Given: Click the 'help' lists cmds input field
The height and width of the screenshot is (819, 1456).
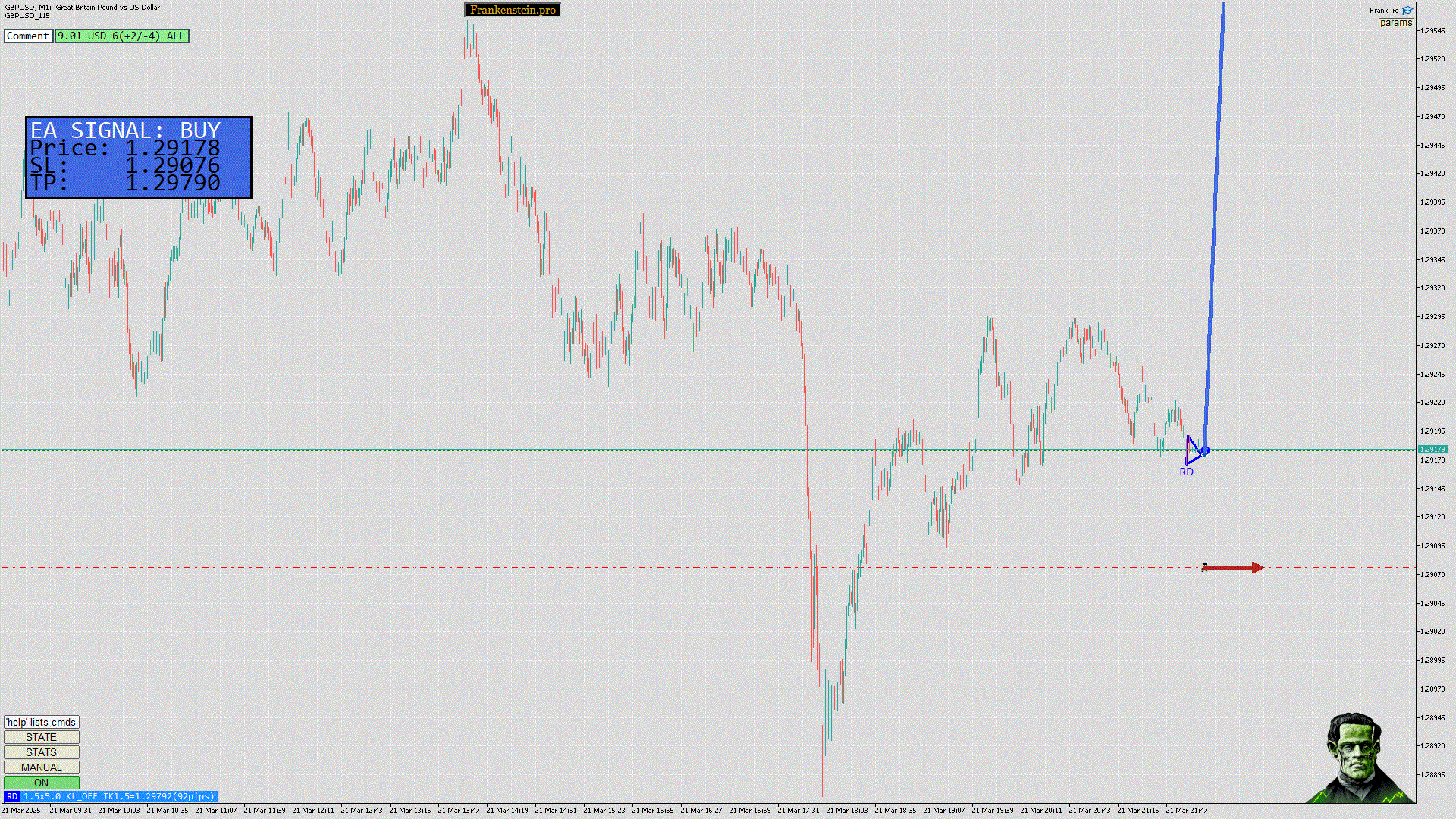Looking at the screenshot, I should pos(41,722).
